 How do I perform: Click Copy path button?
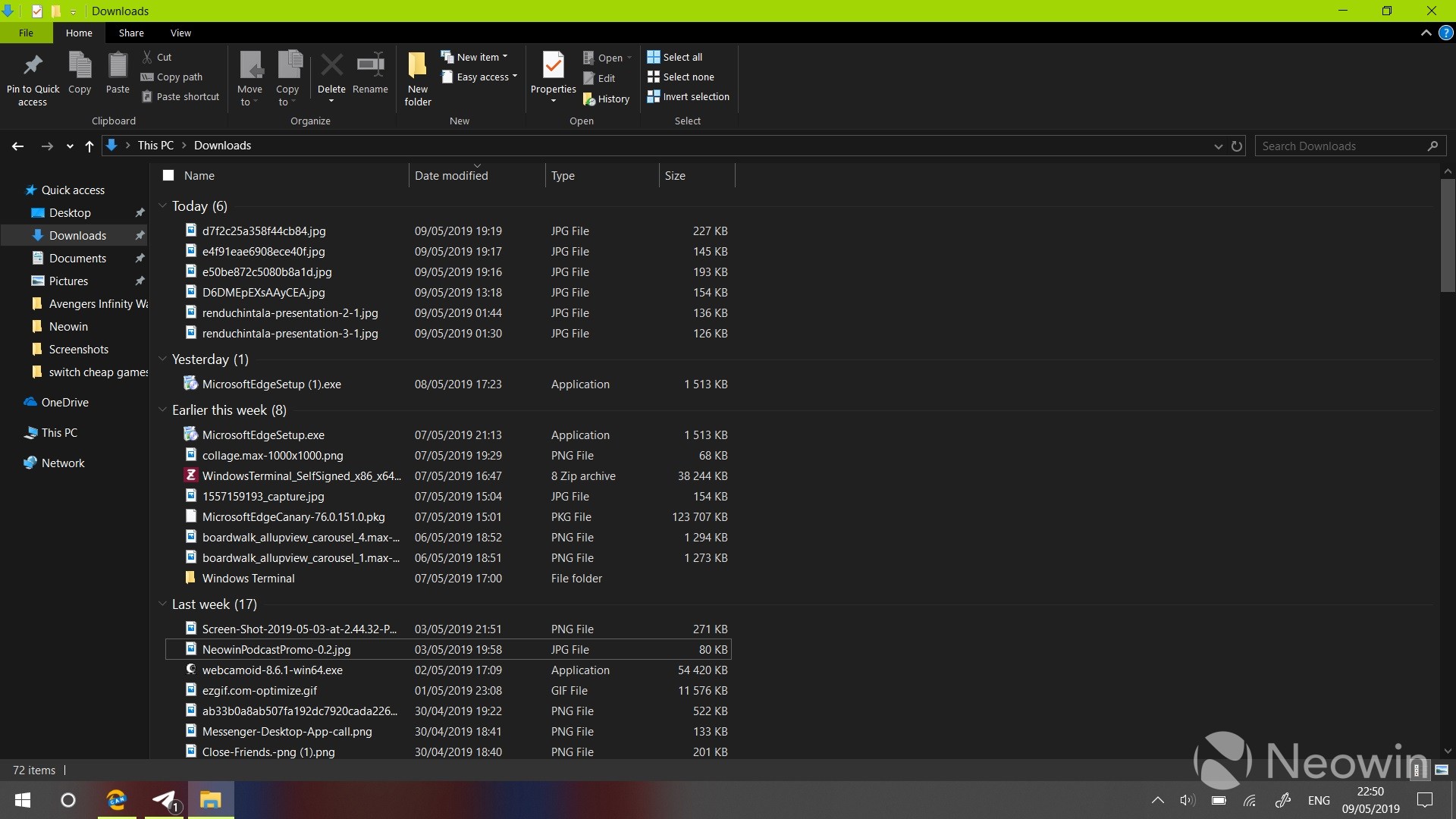pos(172,77)
